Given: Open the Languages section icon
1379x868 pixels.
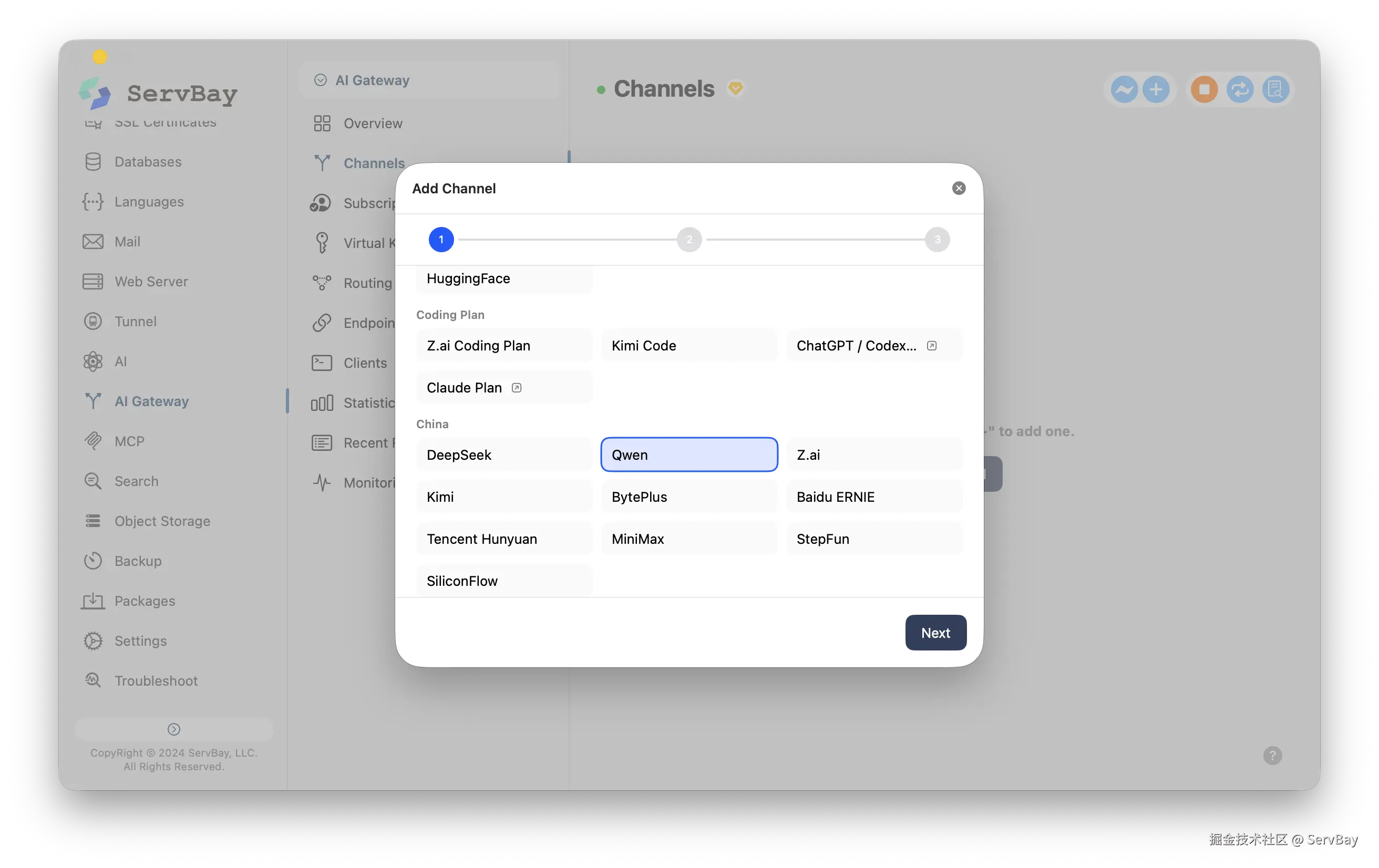Looking at the screenshot, I should click(x=93, y=202).
